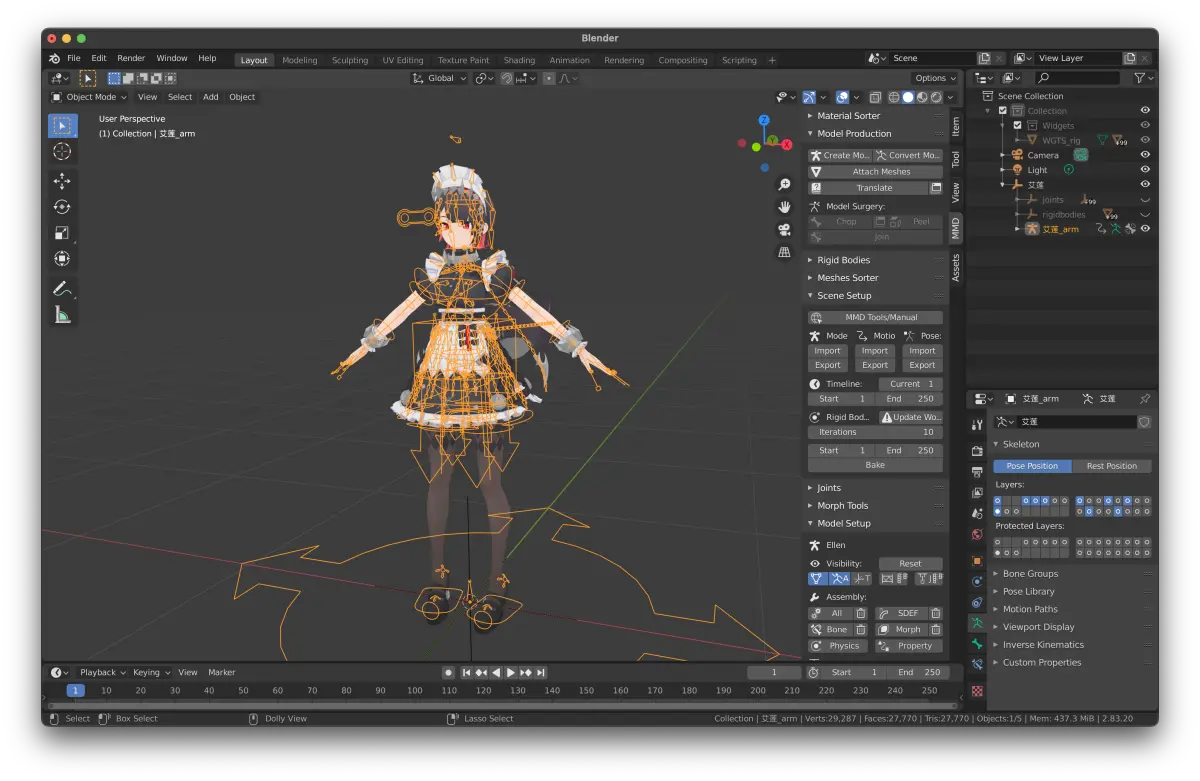The height and width of the screenshot is (781, 1200).
Task: Toggle camera view icon in viewport
Action: 785,229
